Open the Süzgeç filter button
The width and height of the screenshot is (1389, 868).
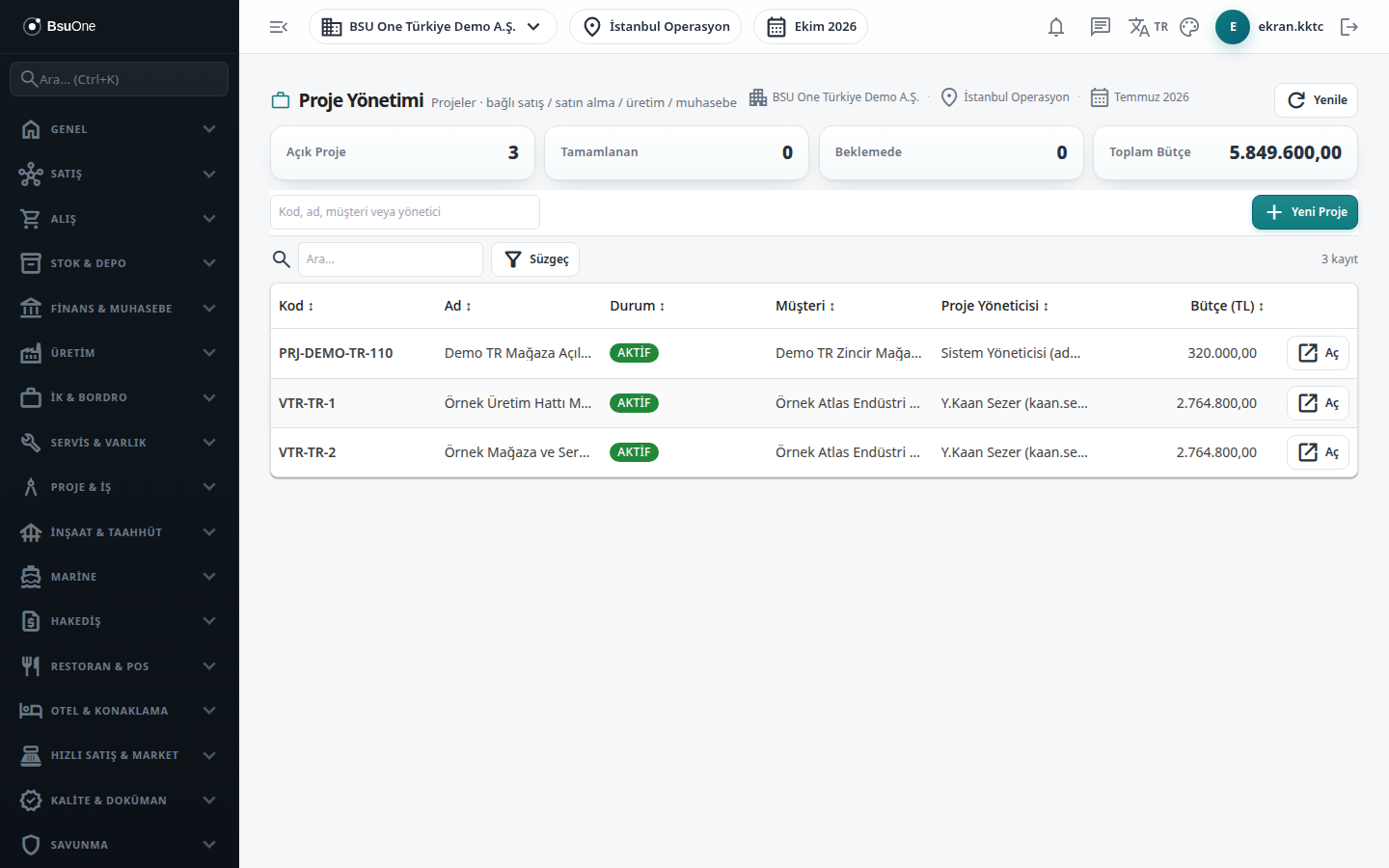(x=535, y=259)
